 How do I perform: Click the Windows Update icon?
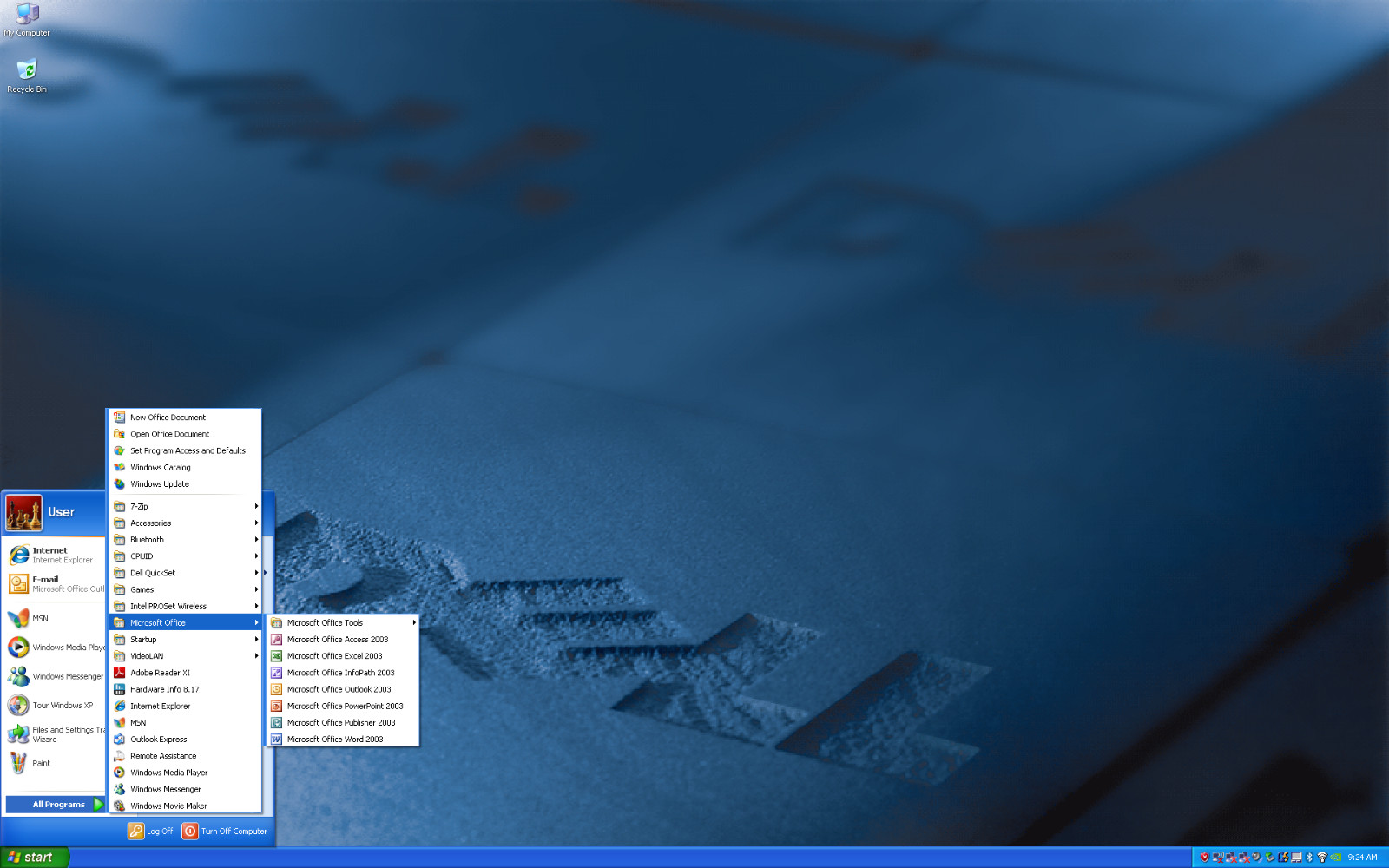tap(120, 484)
